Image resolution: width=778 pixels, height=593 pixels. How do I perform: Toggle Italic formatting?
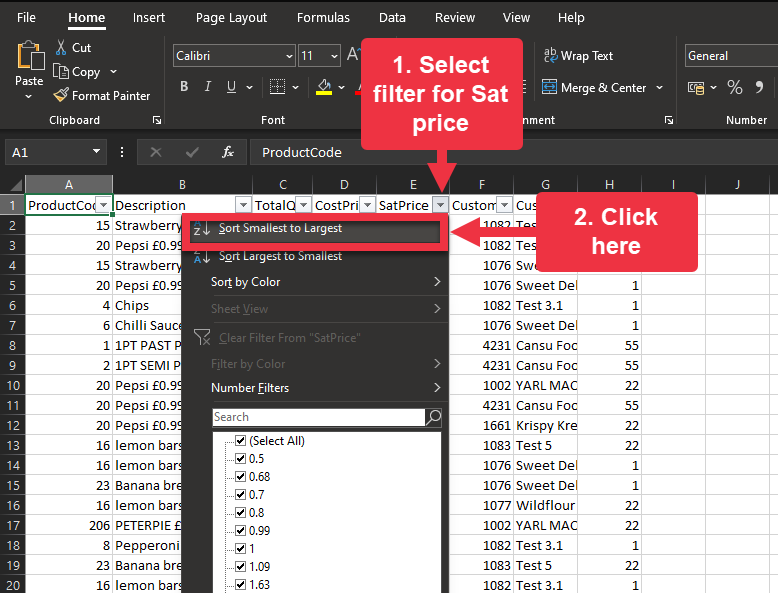click(x=208, y=87)
